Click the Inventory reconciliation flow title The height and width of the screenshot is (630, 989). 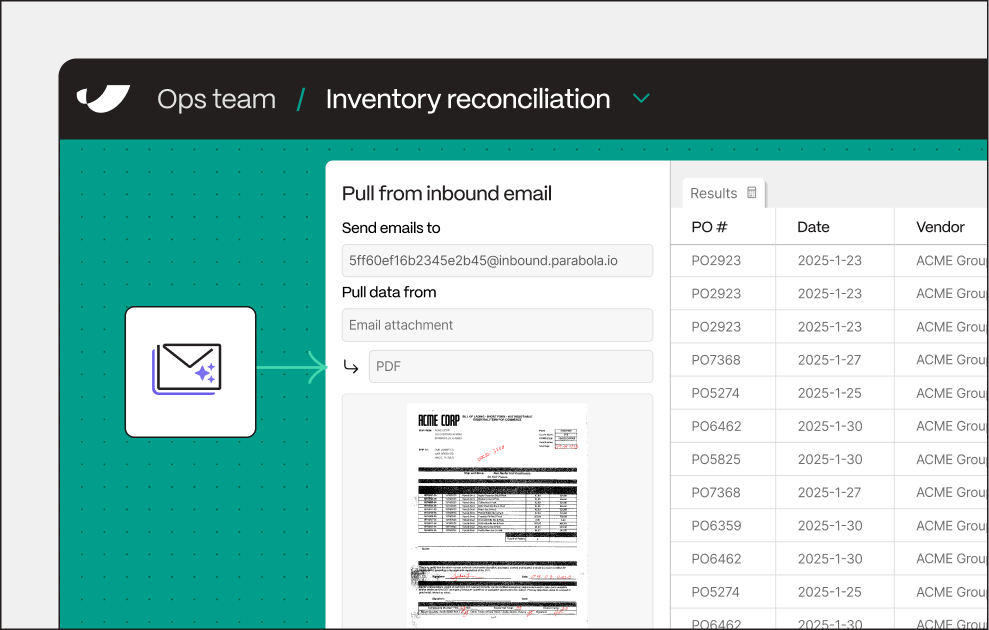coord(468,99)
